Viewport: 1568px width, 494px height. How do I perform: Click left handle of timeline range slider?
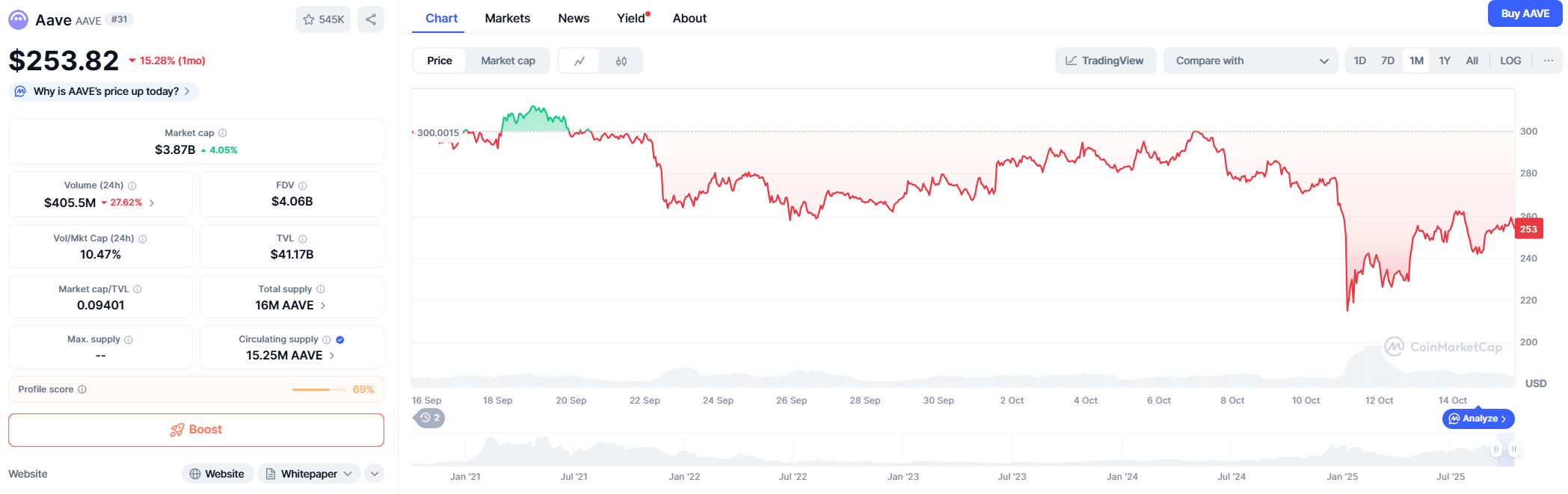click(1496, 449)
